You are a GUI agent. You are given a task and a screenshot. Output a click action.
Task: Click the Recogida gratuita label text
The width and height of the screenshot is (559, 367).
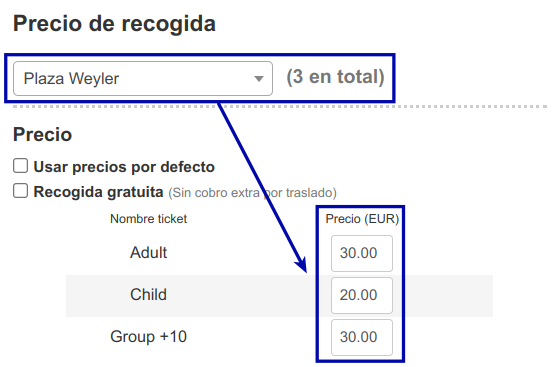[98, 192]
